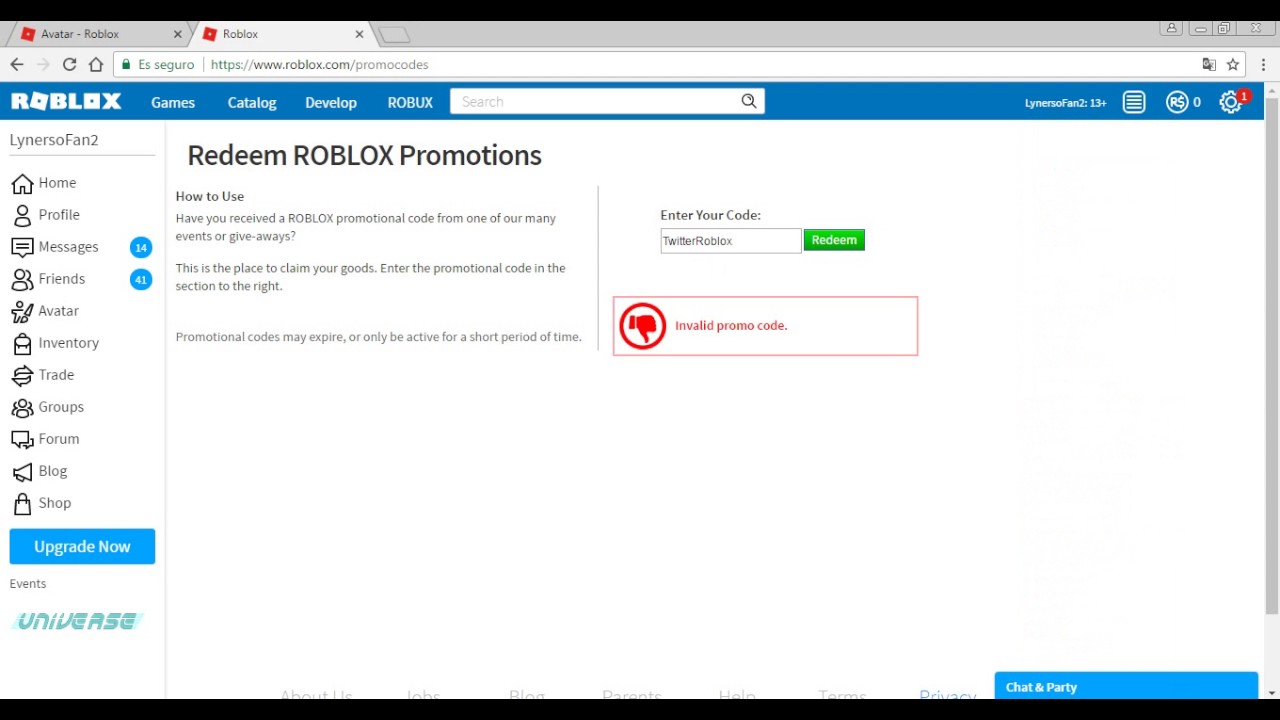Image resolution: width=1280 pixels, height=720 pixels.
Task: Click the browser address bar URL
Action: point(319,64)
